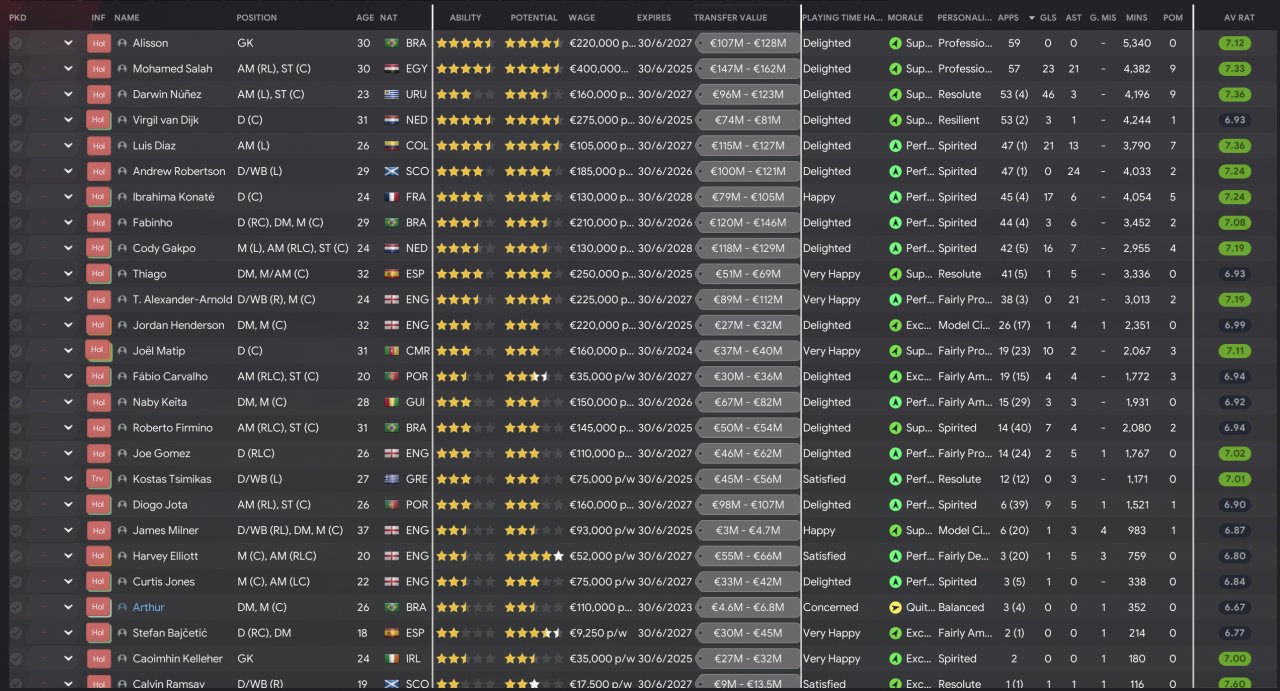Click the player profile icon beside Virgil van Dijk
The width and height of the screenshot is (1280, 691).
[122, 120]
